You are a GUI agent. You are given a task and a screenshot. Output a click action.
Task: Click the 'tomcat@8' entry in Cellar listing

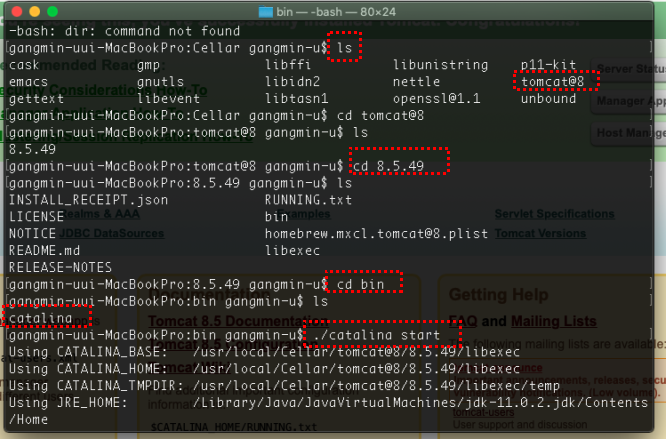[553, 82]
